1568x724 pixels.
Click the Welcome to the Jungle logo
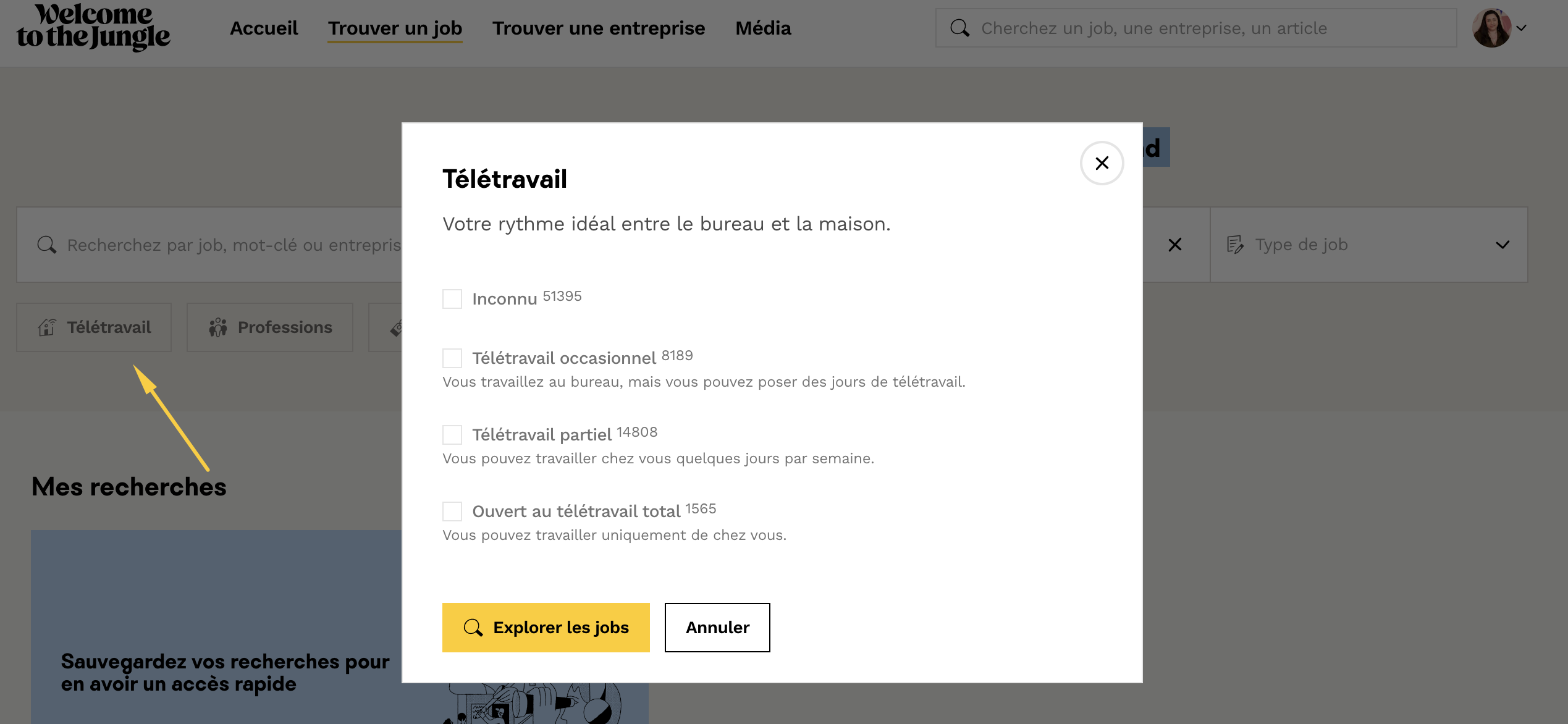point(93,27)
